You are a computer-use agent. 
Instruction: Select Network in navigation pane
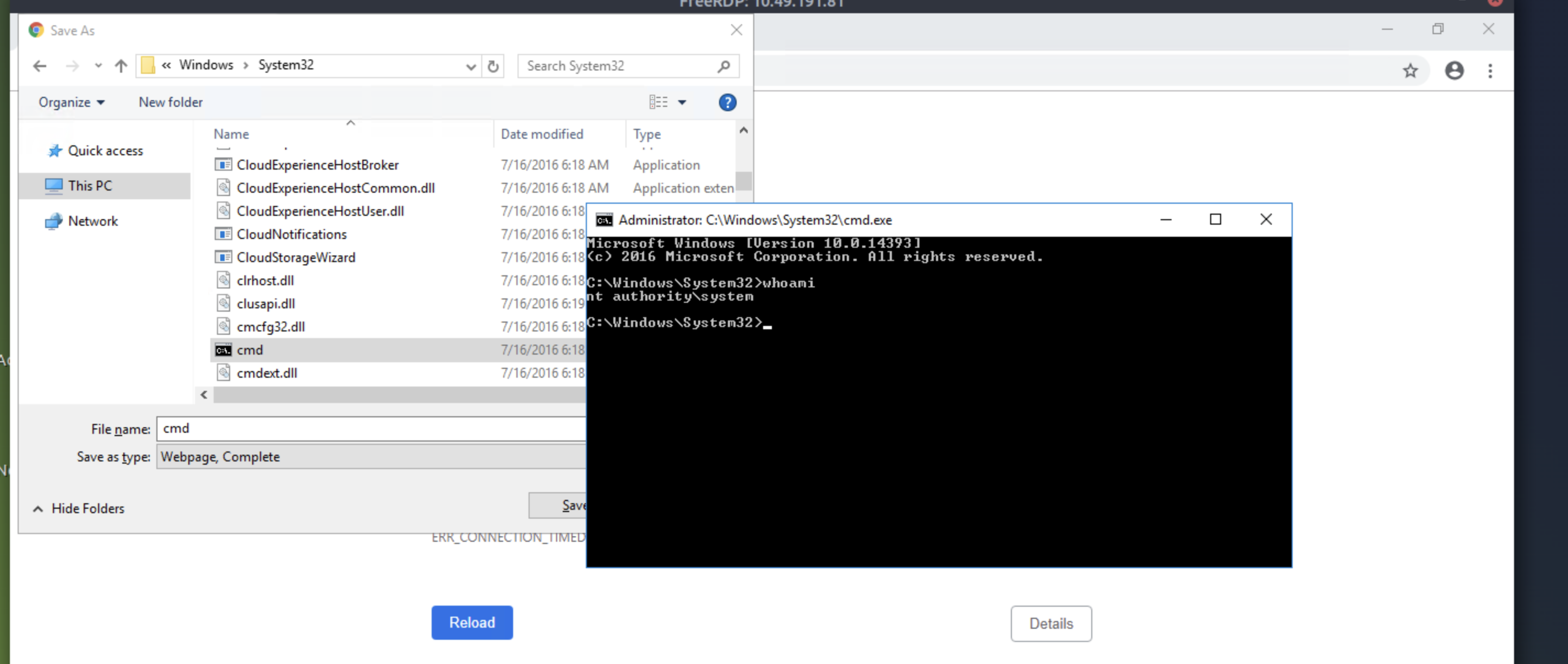[x=92, y=221]
